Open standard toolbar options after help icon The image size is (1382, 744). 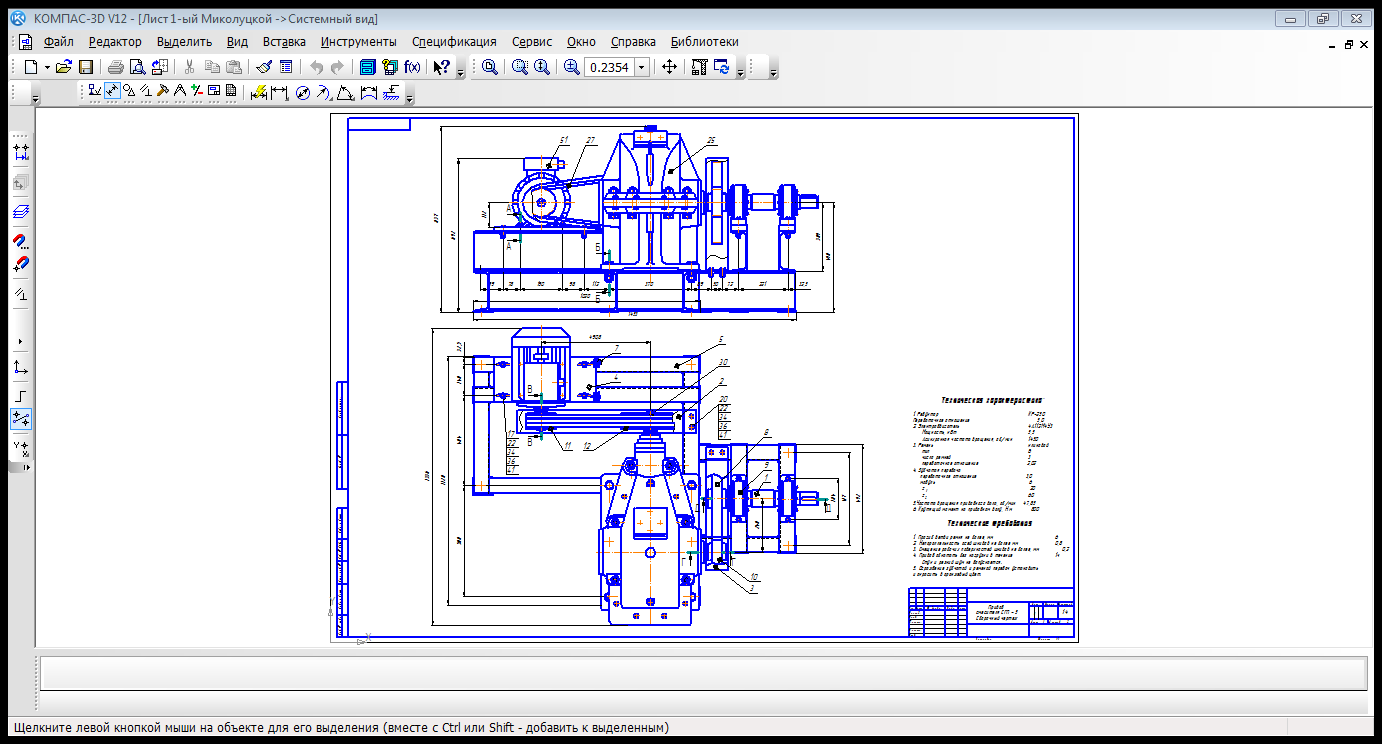coord(460,72)
